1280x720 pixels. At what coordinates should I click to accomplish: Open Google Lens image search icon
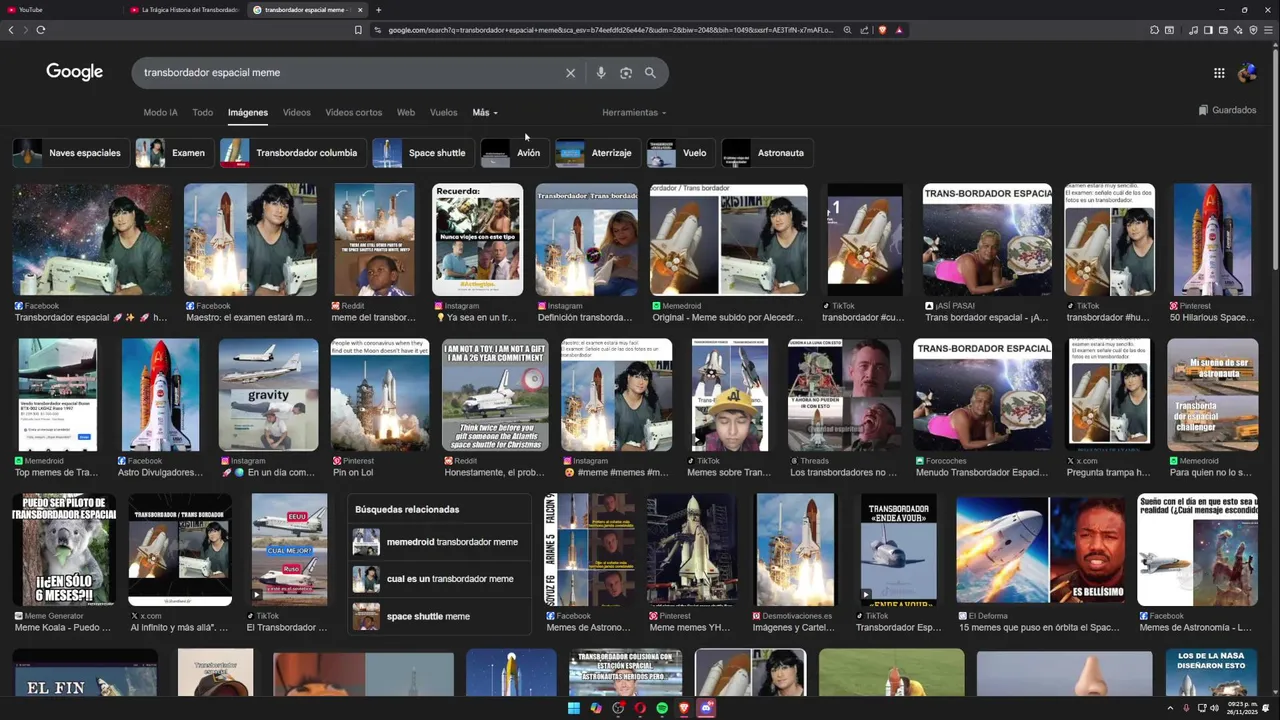(626, 73)
